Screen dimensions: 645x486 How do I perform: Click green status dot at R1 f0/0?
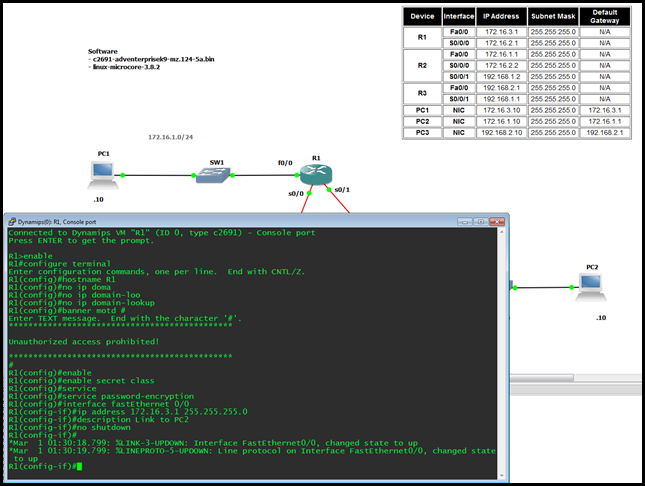(297, 175)
